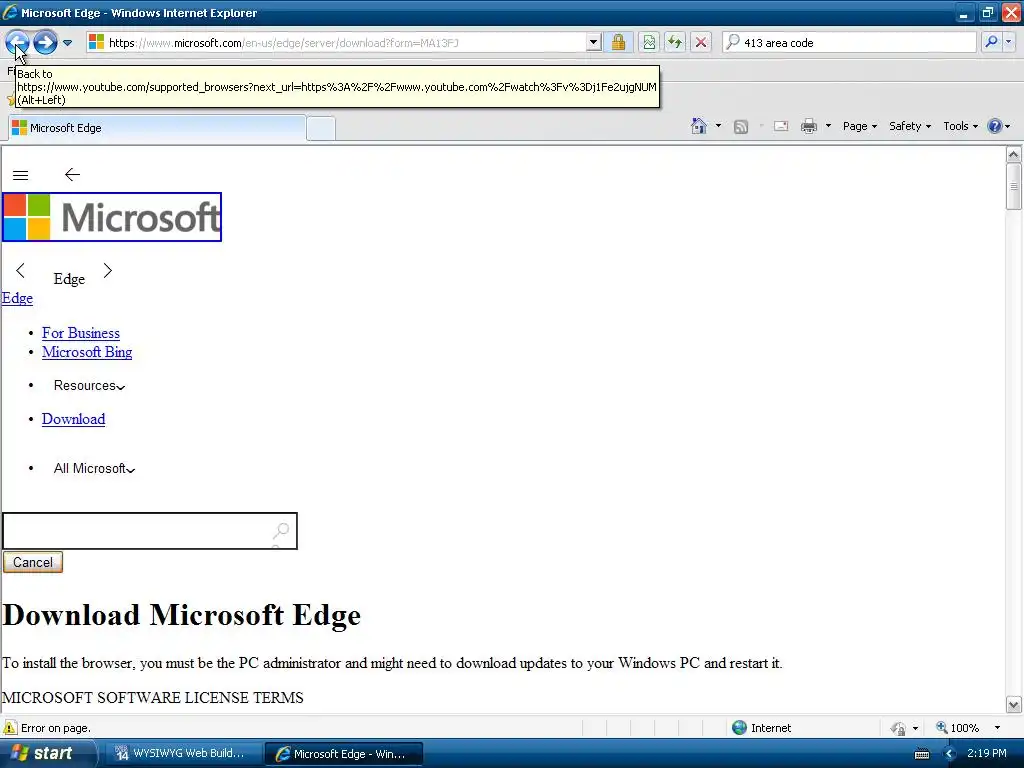The height and width of the screenshot is (768, 1024).
Task: Open the Download link
Action: [73, 419]
